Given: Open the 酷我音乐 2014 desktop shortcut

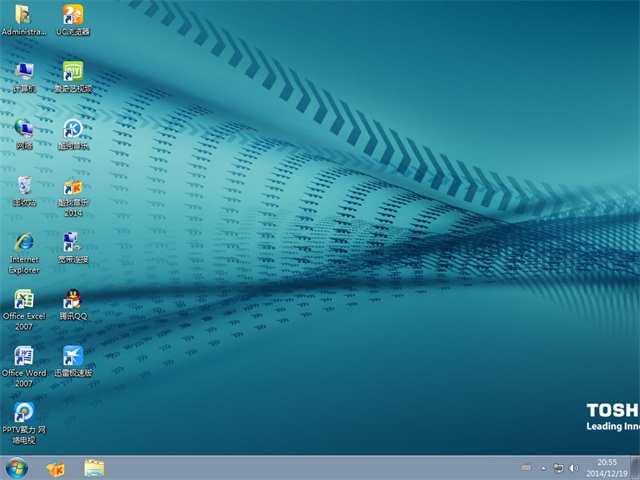Looking at the screenshot, I should [x=72, y=190].
